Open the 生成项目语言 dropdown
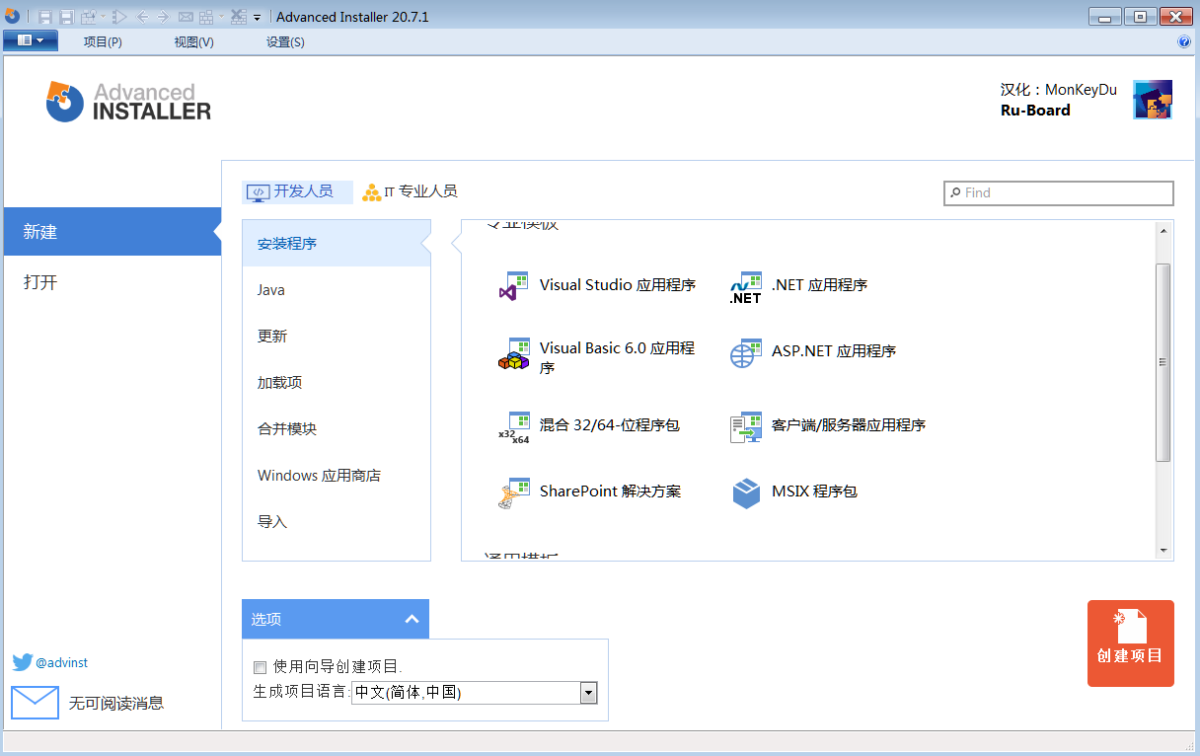The width and height of the screenshot is (1200, 756). coord(589,692)
